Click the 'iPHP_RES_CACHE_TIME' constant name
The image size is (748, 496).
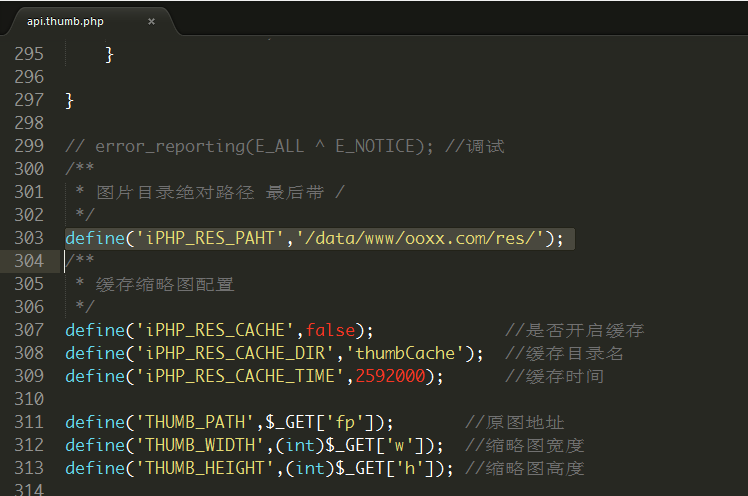[x=240, y=376]
